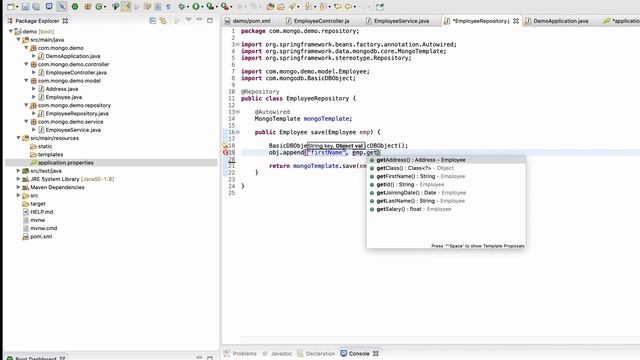The image size is (640, 360).
Task: Expand JRE System Library node
Action: (18, 179)
